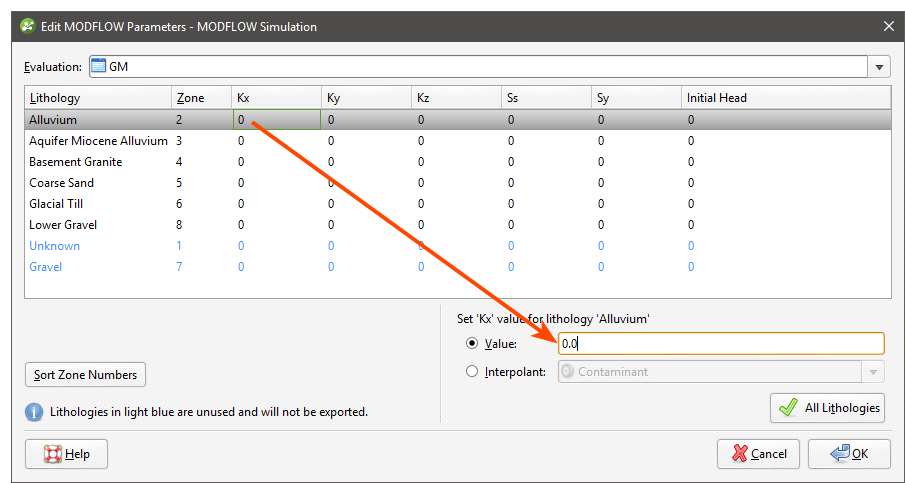The width and height of the screenshot is (905, 483).
Task: Sort by the Zone column header
Action: 201,98
